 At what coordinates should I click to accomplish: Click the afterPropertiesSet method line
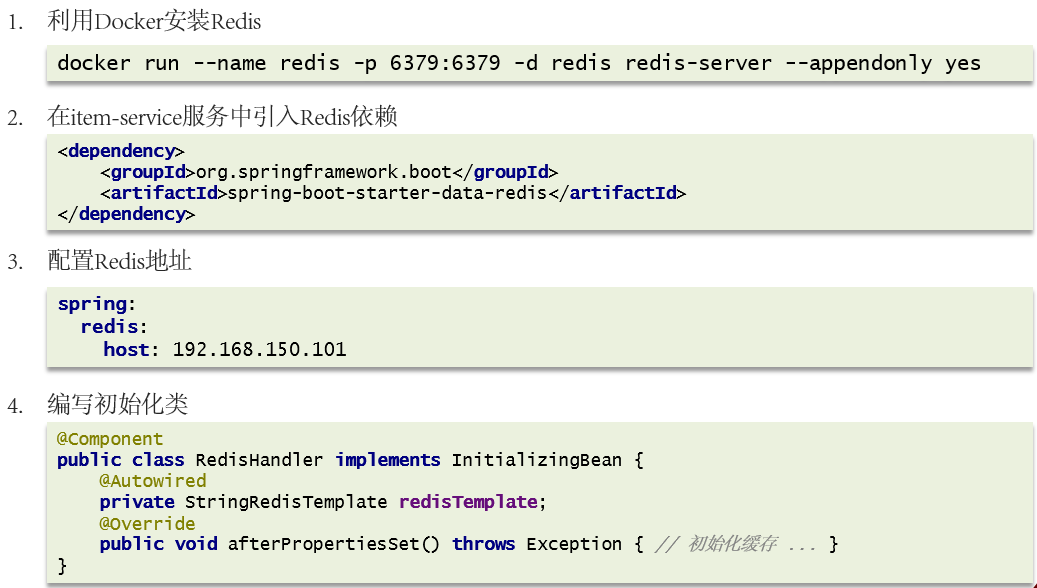469,544
